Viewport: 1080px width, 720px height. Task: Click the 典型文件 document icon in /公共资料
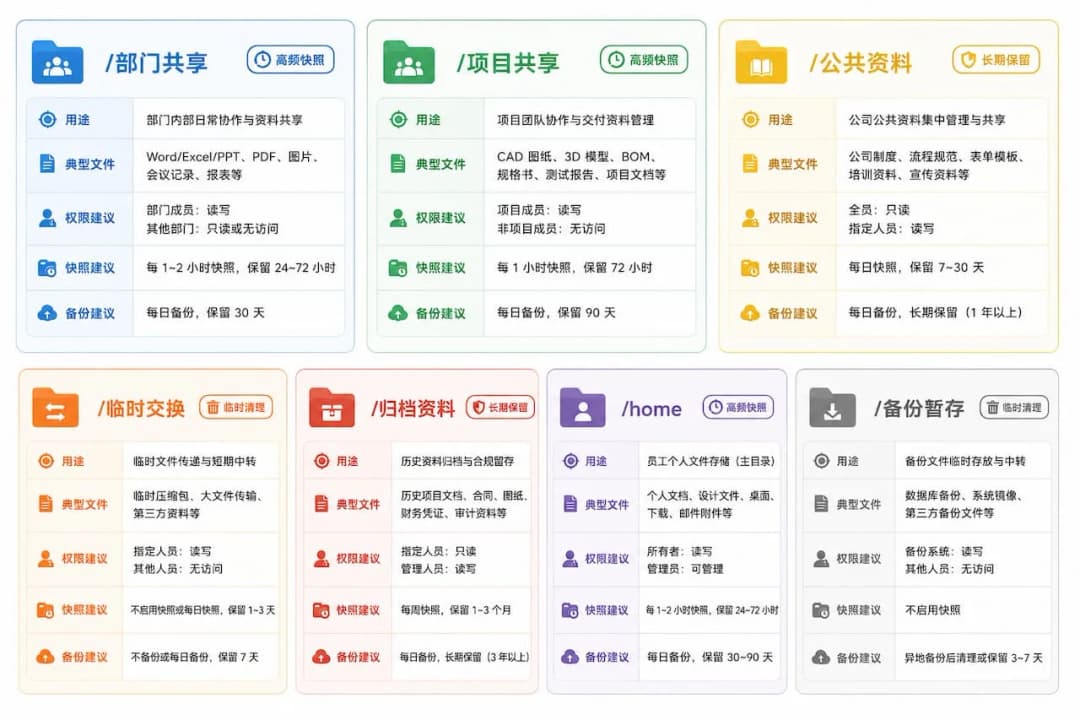(x=750, y=164)
